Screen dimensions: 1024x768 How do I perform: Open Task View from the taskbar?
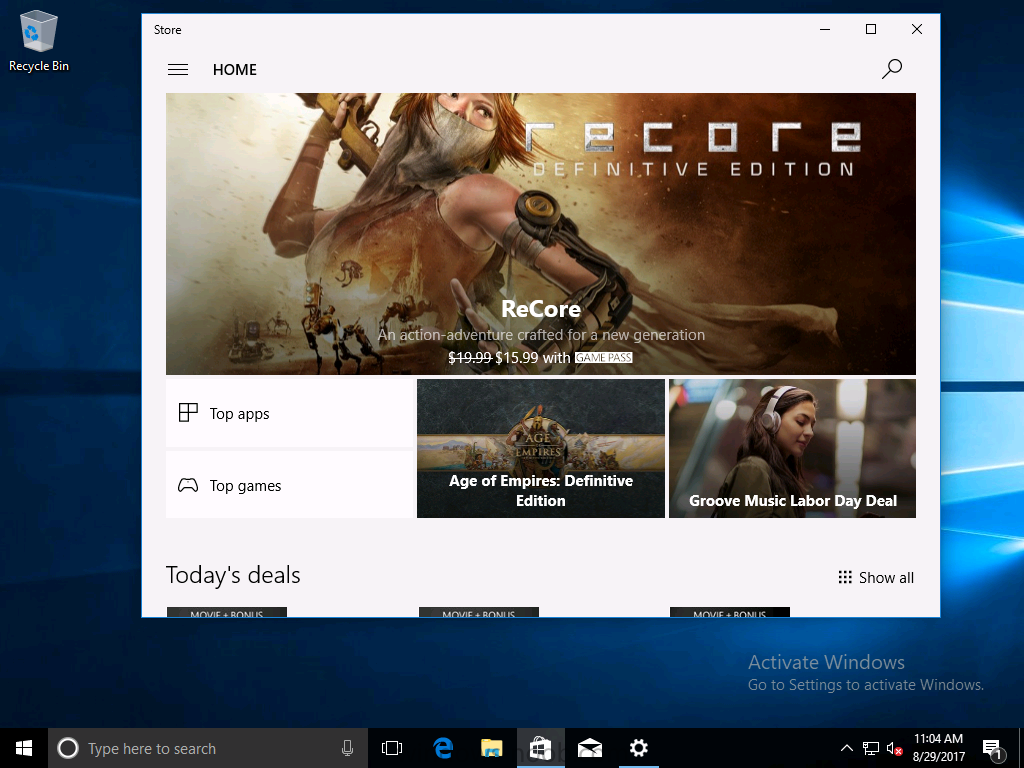pos(392,748)
